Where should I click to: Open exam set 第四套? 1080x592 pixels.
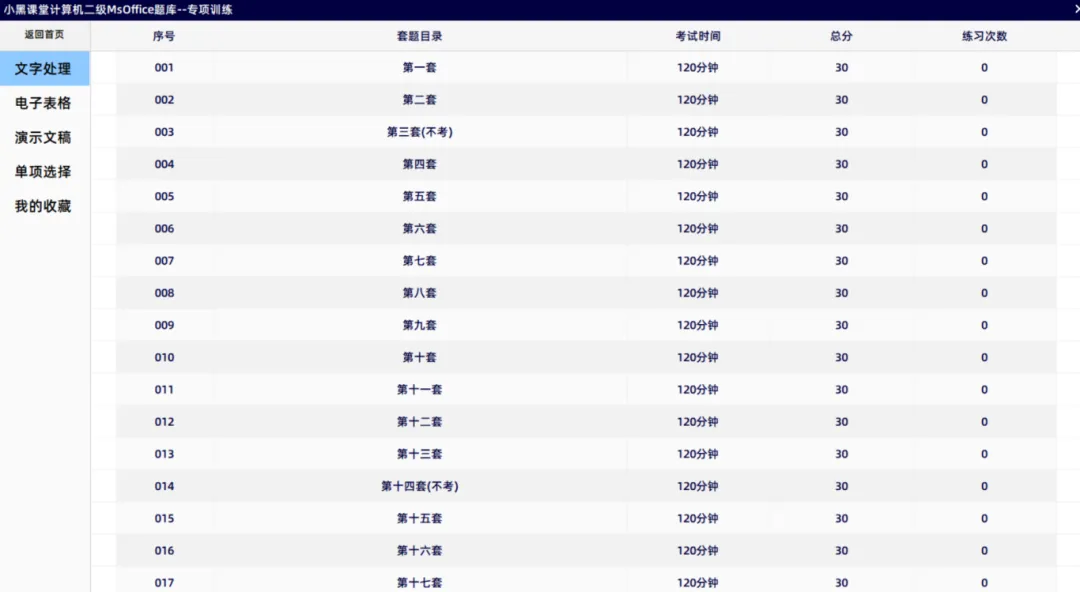419,164
